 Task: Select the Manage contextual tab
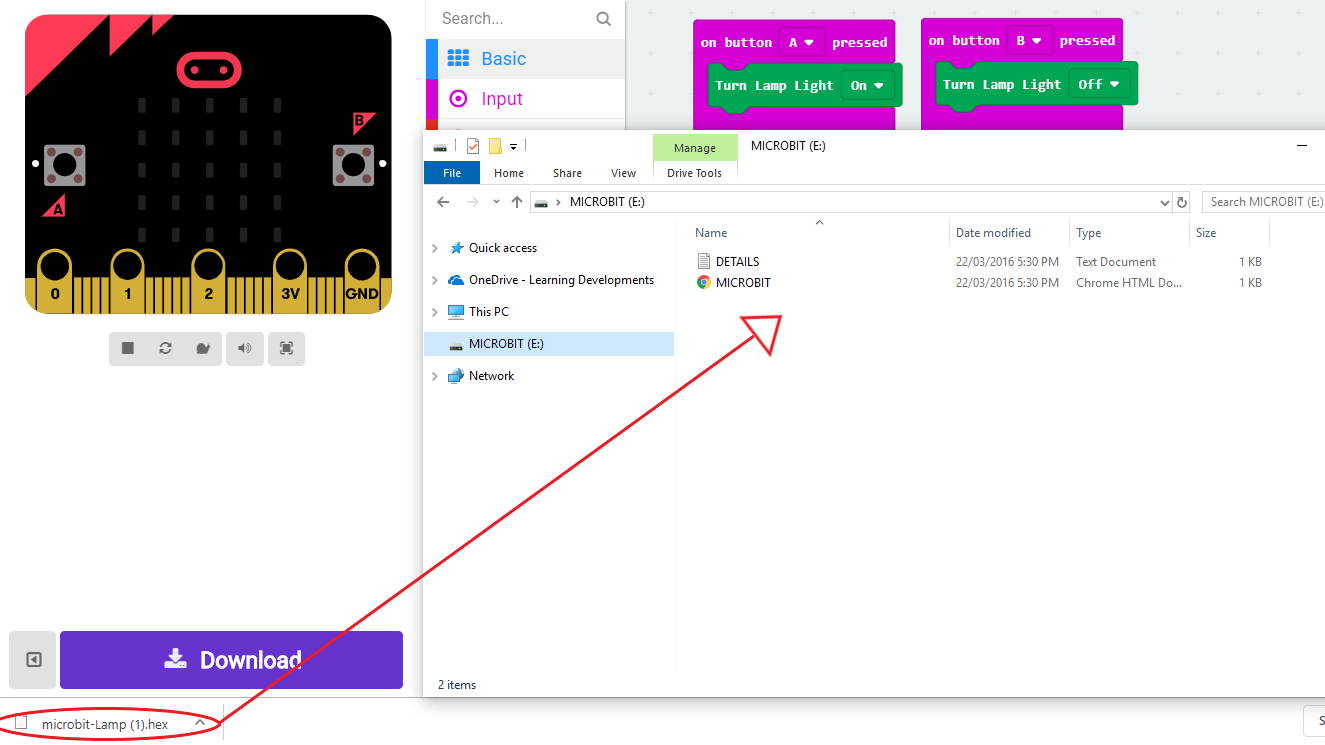694,147
